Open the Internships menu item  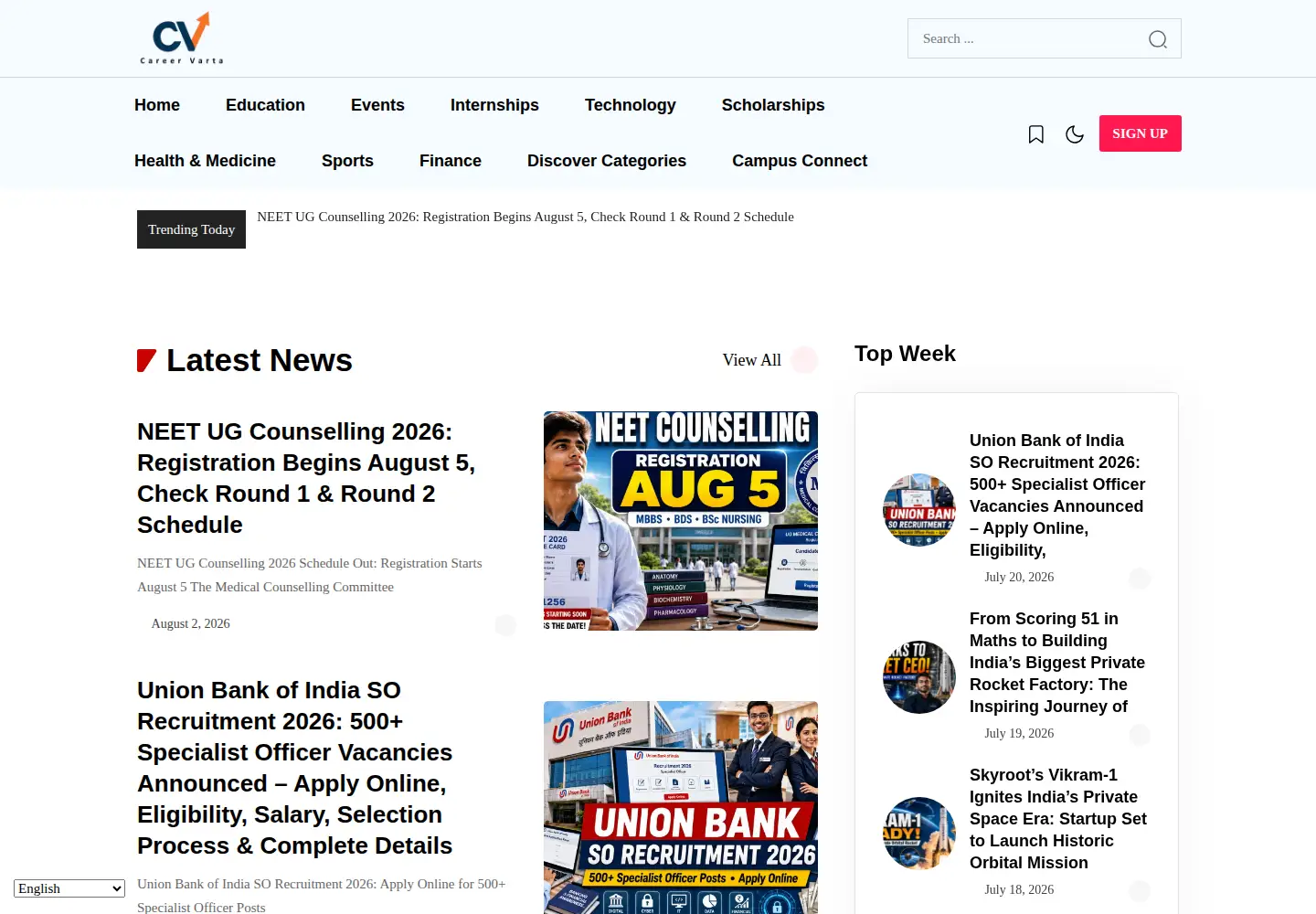pos(494,105)
